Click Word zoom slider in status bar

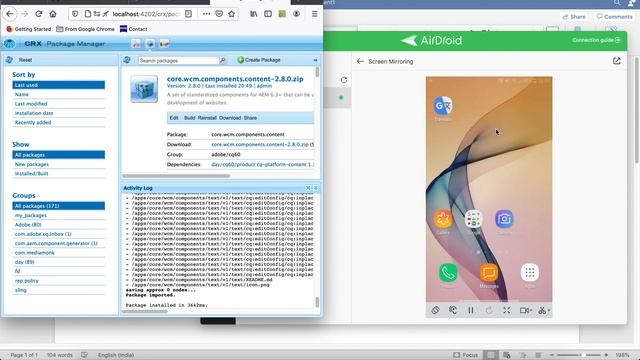pyautogui.click(x=579, y=355)
